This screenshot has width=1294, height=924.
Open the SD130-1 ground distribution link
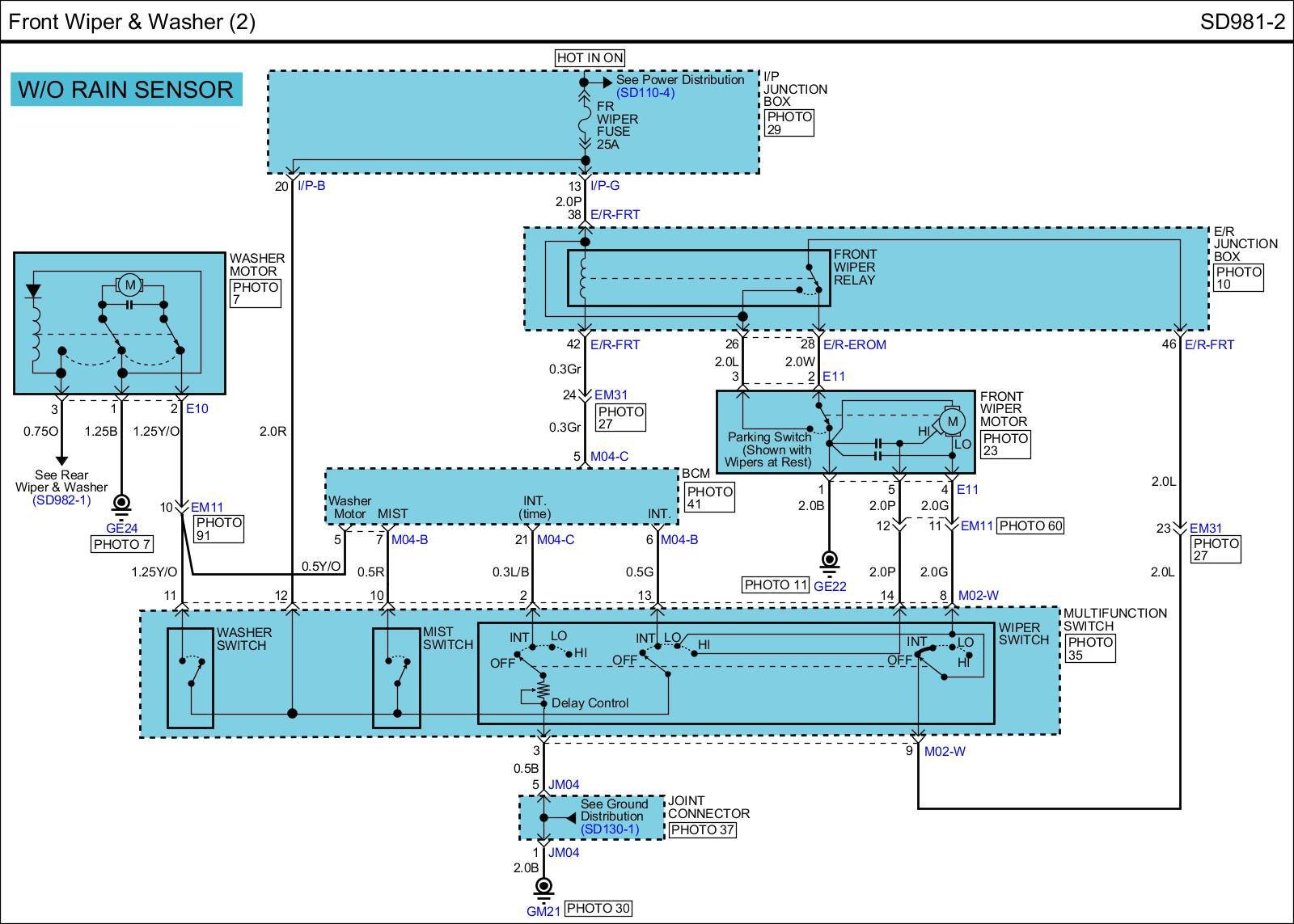tap(610, 829)
